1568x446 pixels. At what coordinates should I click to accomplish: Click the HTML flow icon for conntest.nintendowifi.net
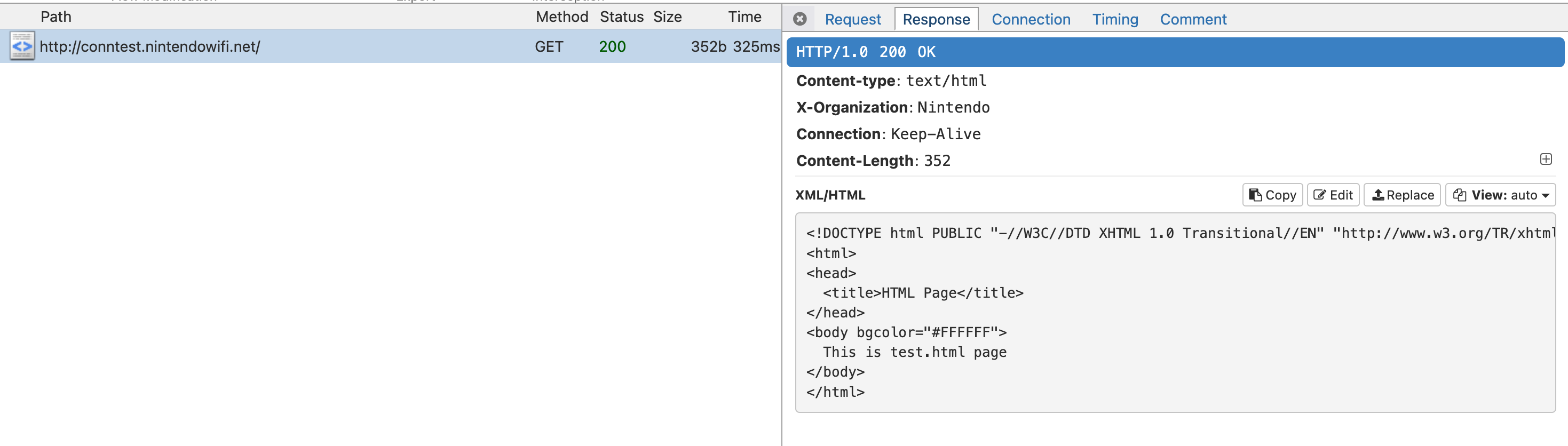click(x=22, y=46)
